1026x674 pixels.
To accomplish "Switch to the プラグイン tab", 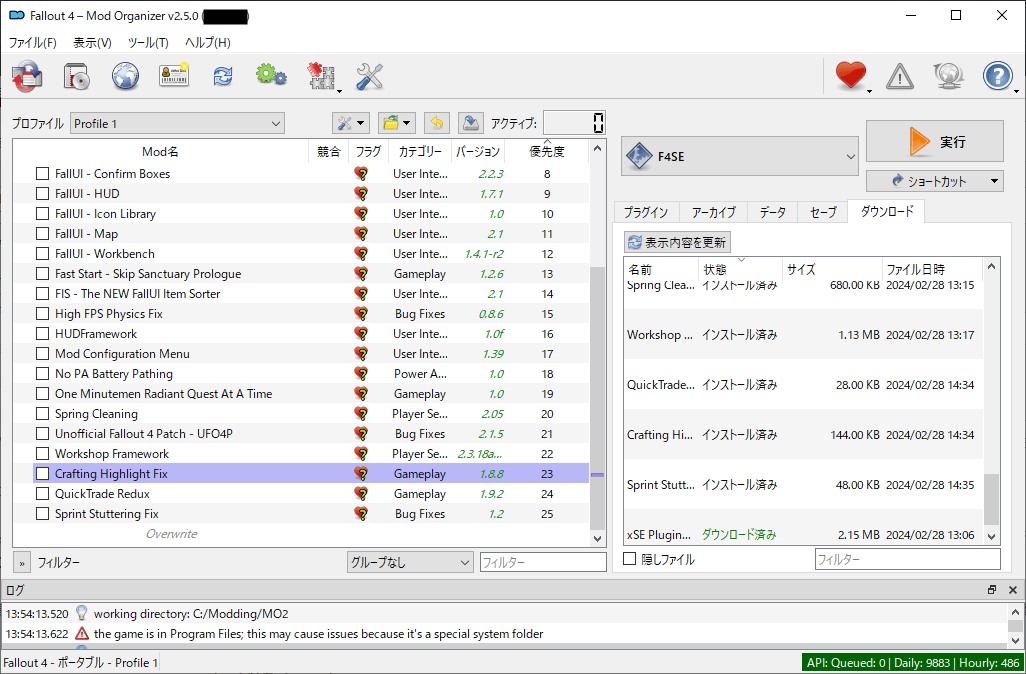I will (646, 212).
